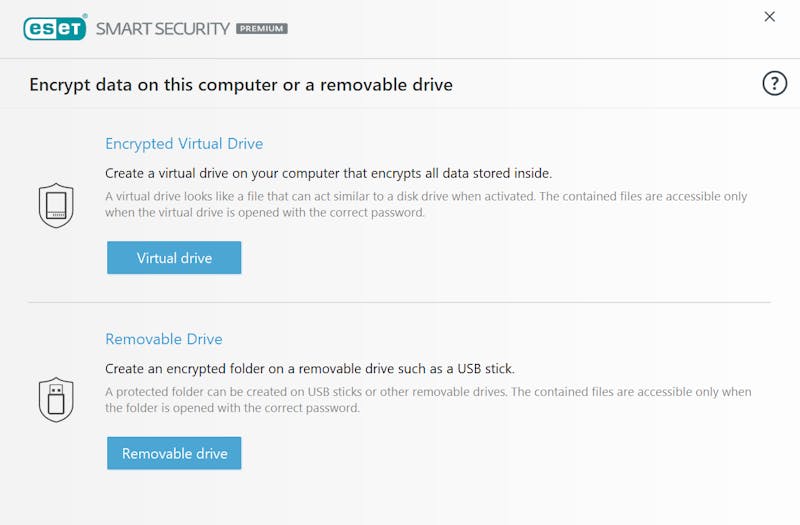The image size is (800, 525).
Task: Click the ESET logo
Action: 55,29
